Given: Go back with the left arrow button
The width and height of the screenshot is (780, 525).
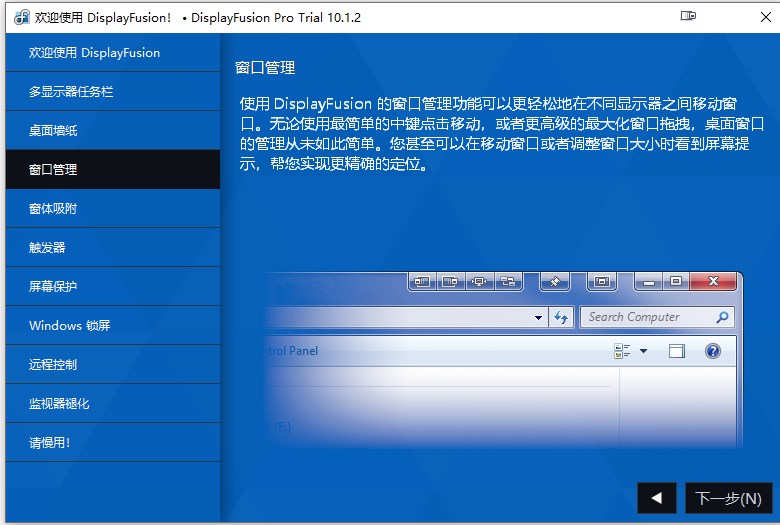Looking at the screenshot, I should [657, 498].
